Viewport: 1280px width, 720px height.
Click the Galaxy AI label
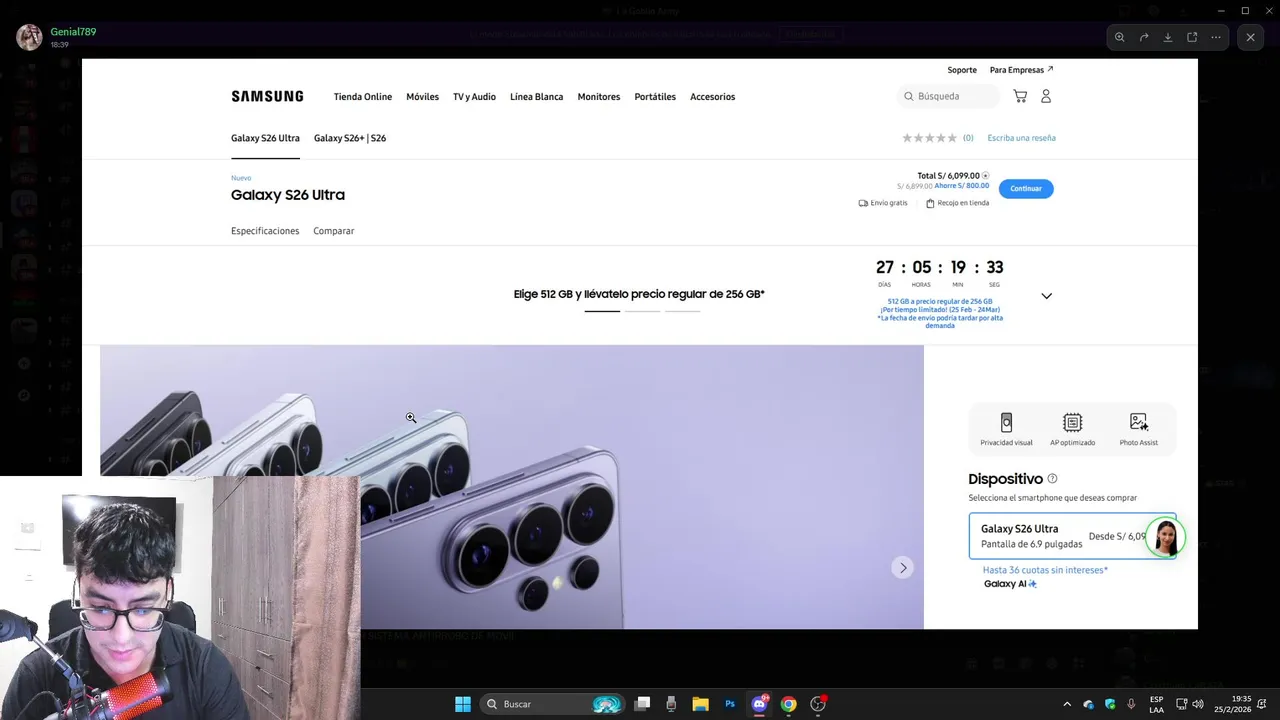point(1010,584)
